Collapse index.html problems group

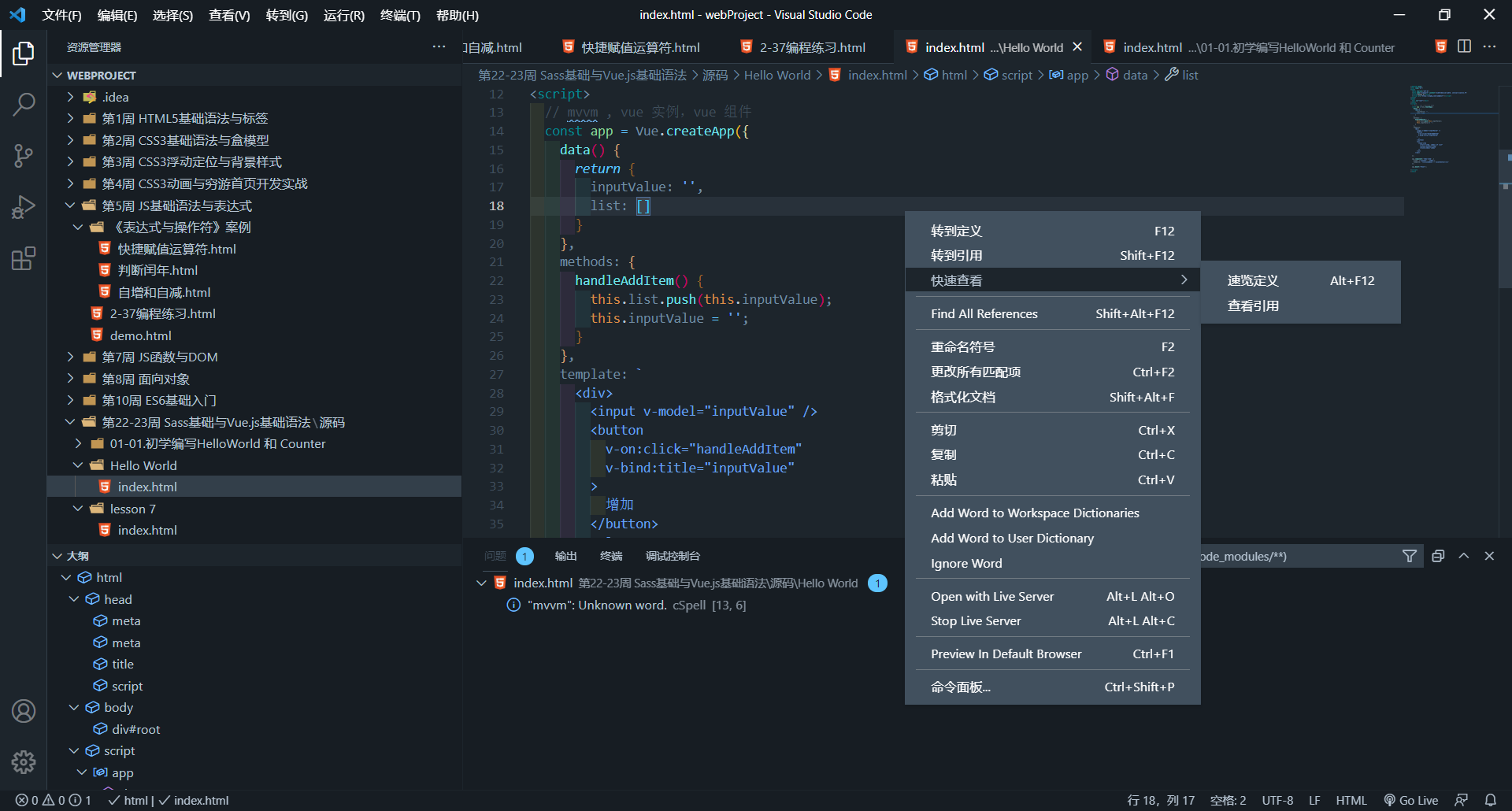point(481,583)
